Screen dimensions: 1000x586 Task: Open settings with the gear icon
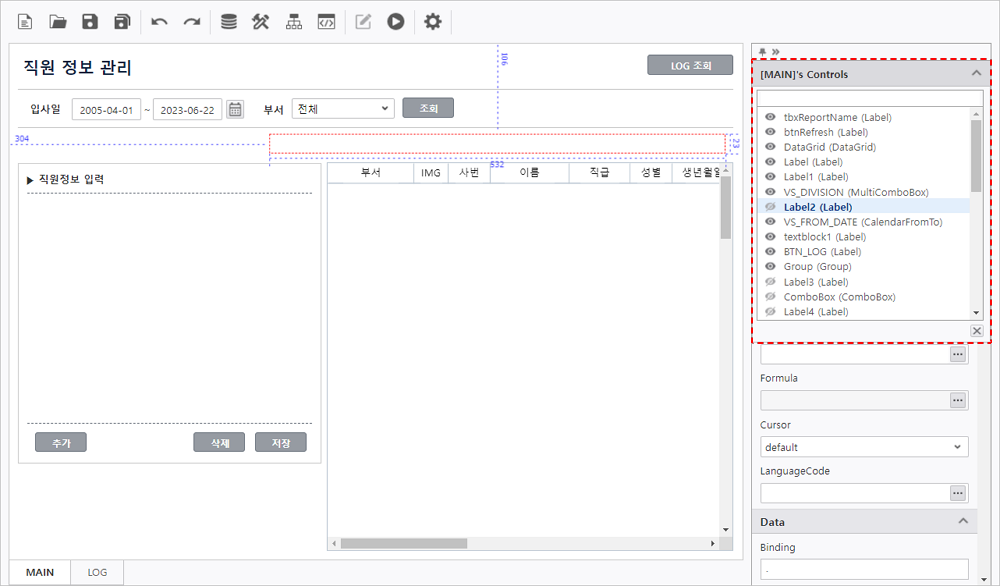[x=432, y=21]
